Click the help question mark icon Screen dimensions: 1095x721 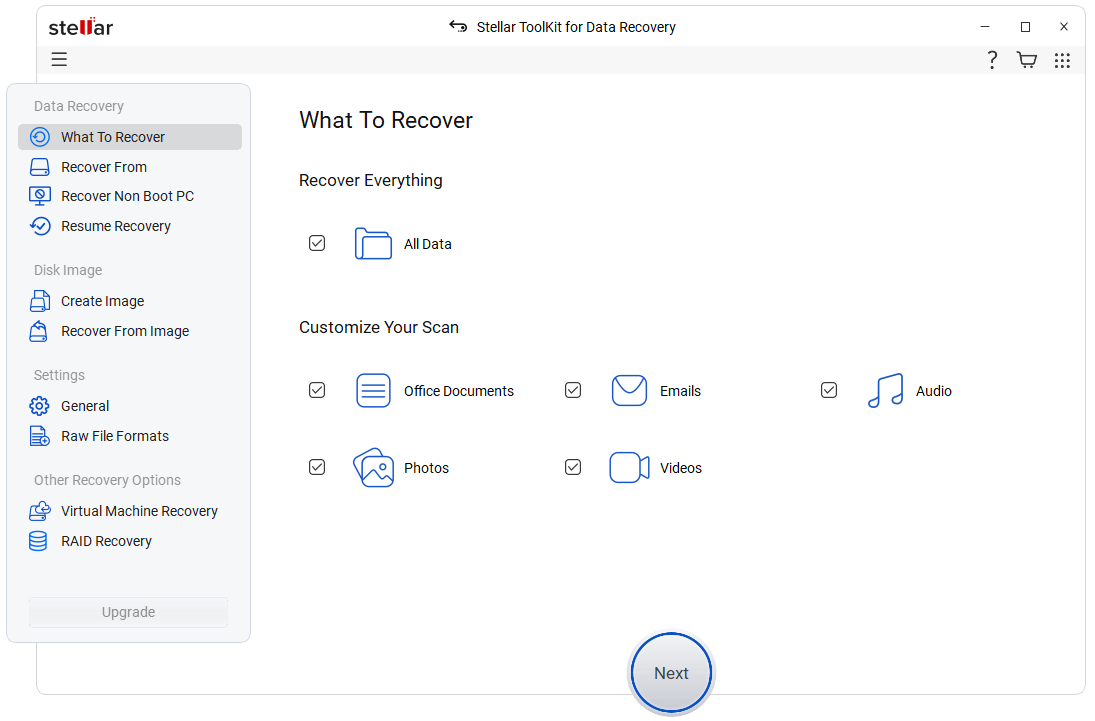[991, 60]
